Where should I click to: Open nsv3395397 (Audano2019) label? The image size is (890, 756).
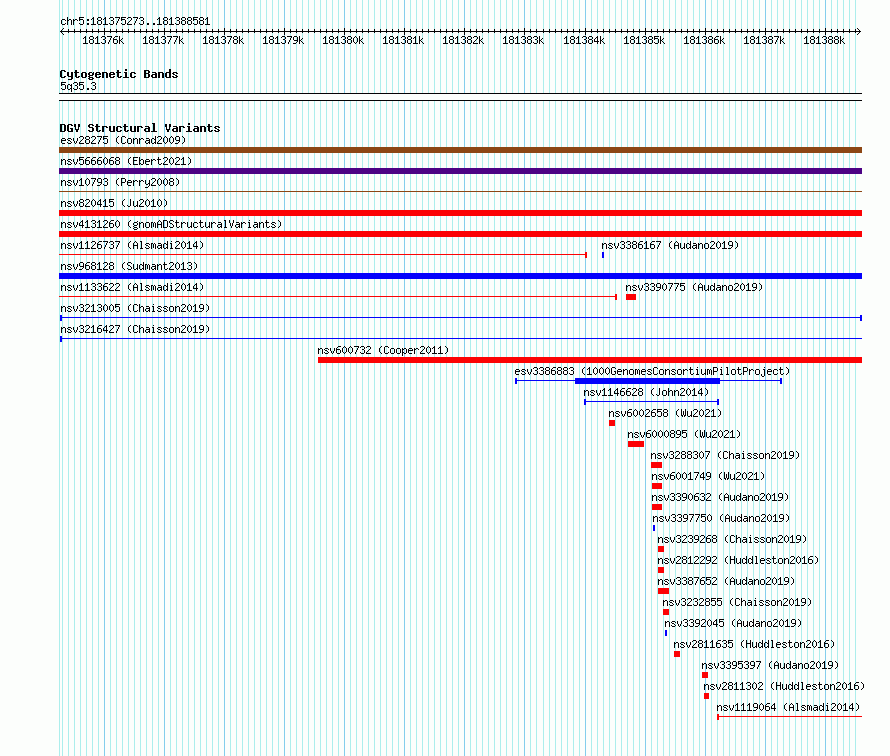click(770, 665)
